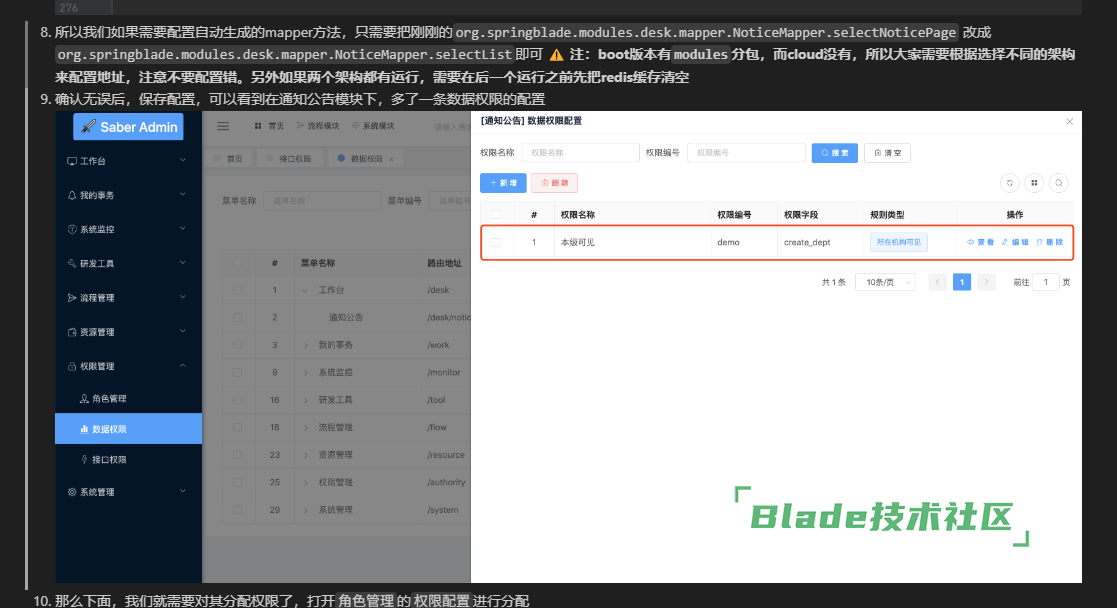This screenshot has width=1117, height=608.
Task: Check the 本级可见 row checkbox
Action: tap(496, 242)
